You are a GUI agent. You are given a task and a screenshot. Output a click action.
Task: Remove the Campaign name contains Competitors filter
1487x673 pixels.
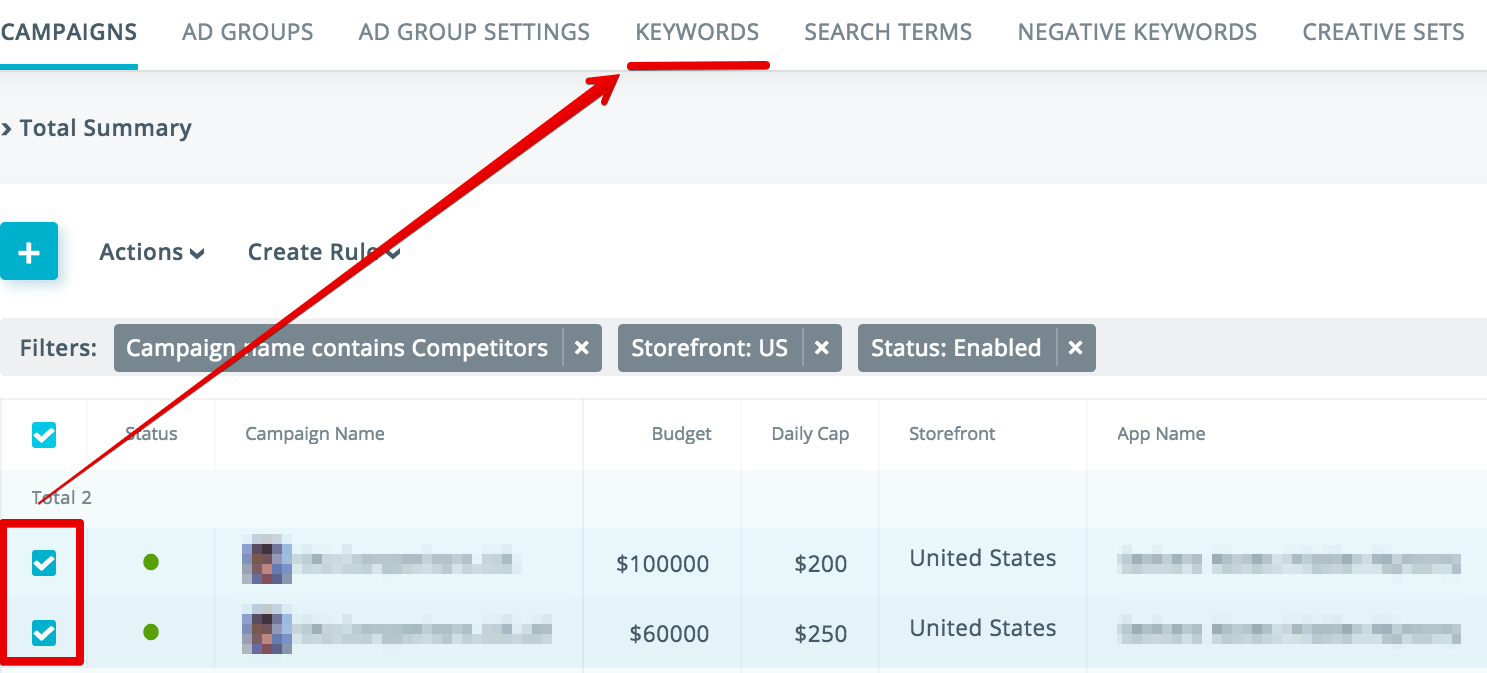click(x=582, y=348)
